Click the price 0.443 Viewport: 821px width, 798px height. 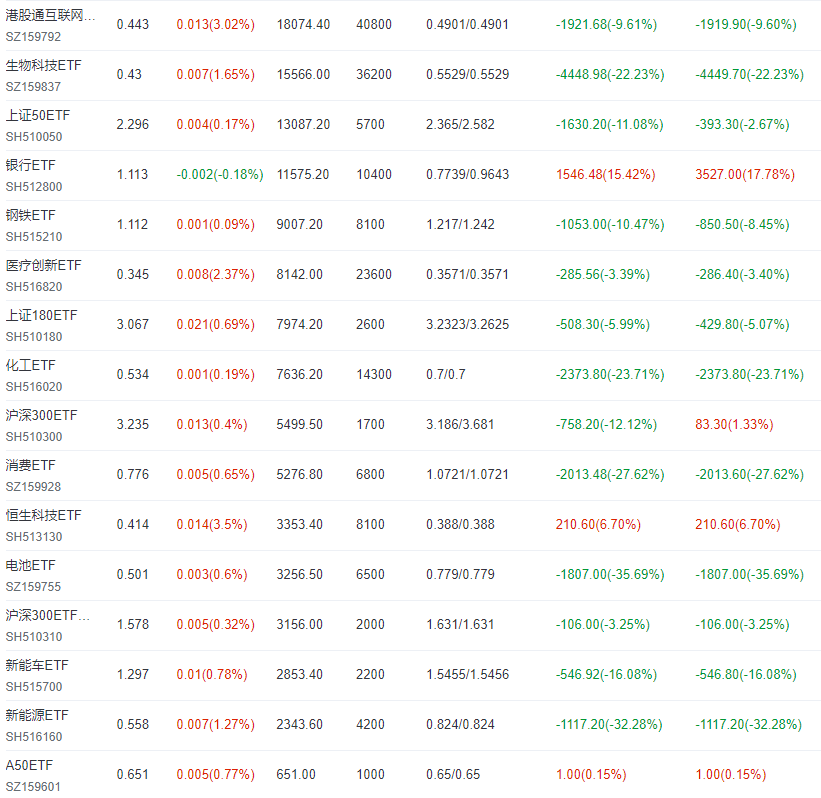pyautogui.click(x=133, y=25)
